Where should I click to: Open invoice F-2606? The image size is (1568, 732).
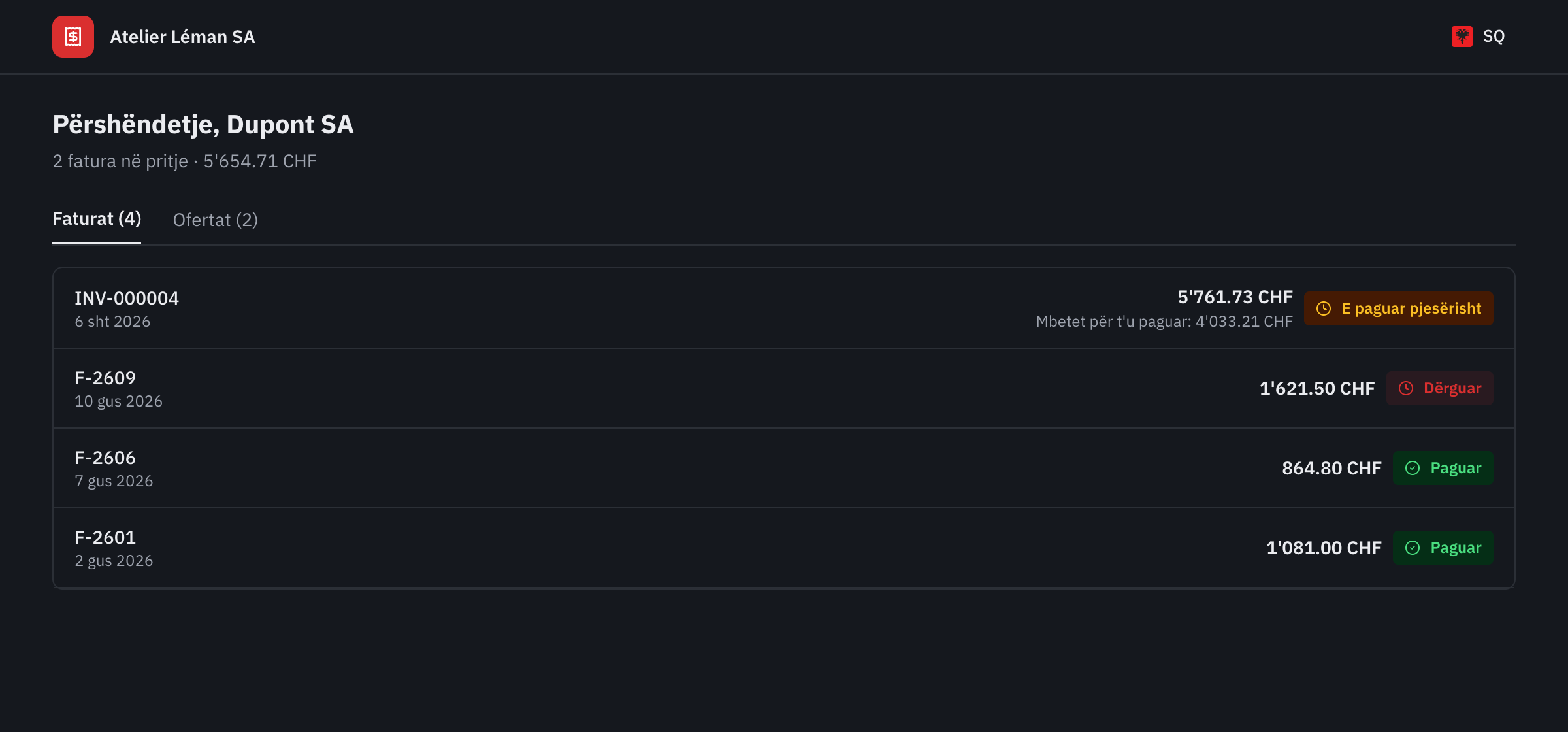[784, 468]
